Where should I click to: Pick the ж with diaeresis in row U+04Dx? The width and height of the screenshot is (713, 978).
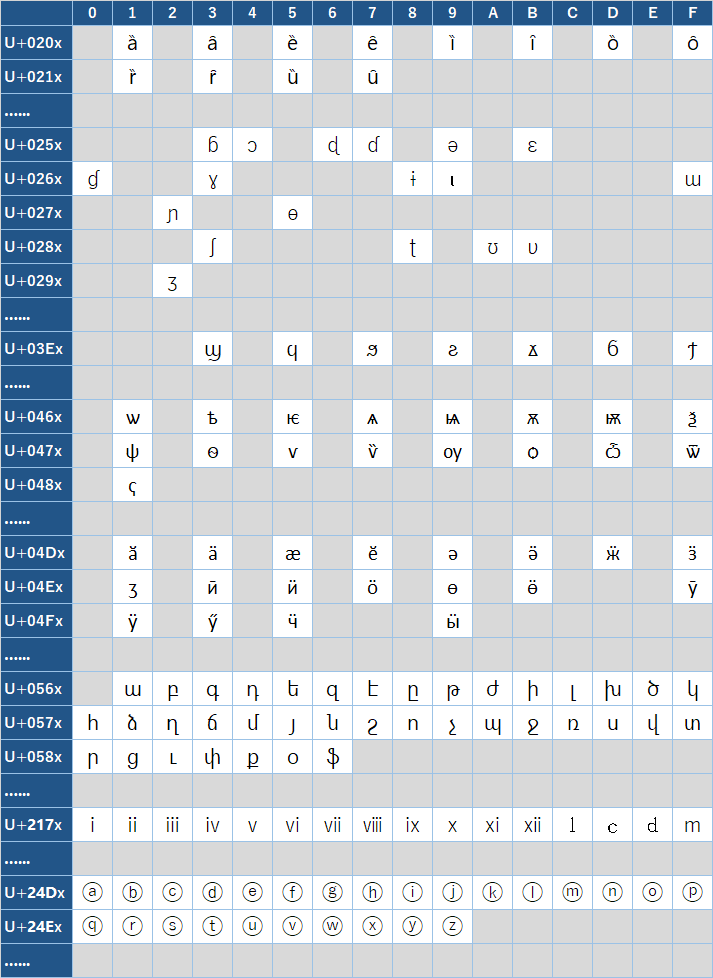612,553
